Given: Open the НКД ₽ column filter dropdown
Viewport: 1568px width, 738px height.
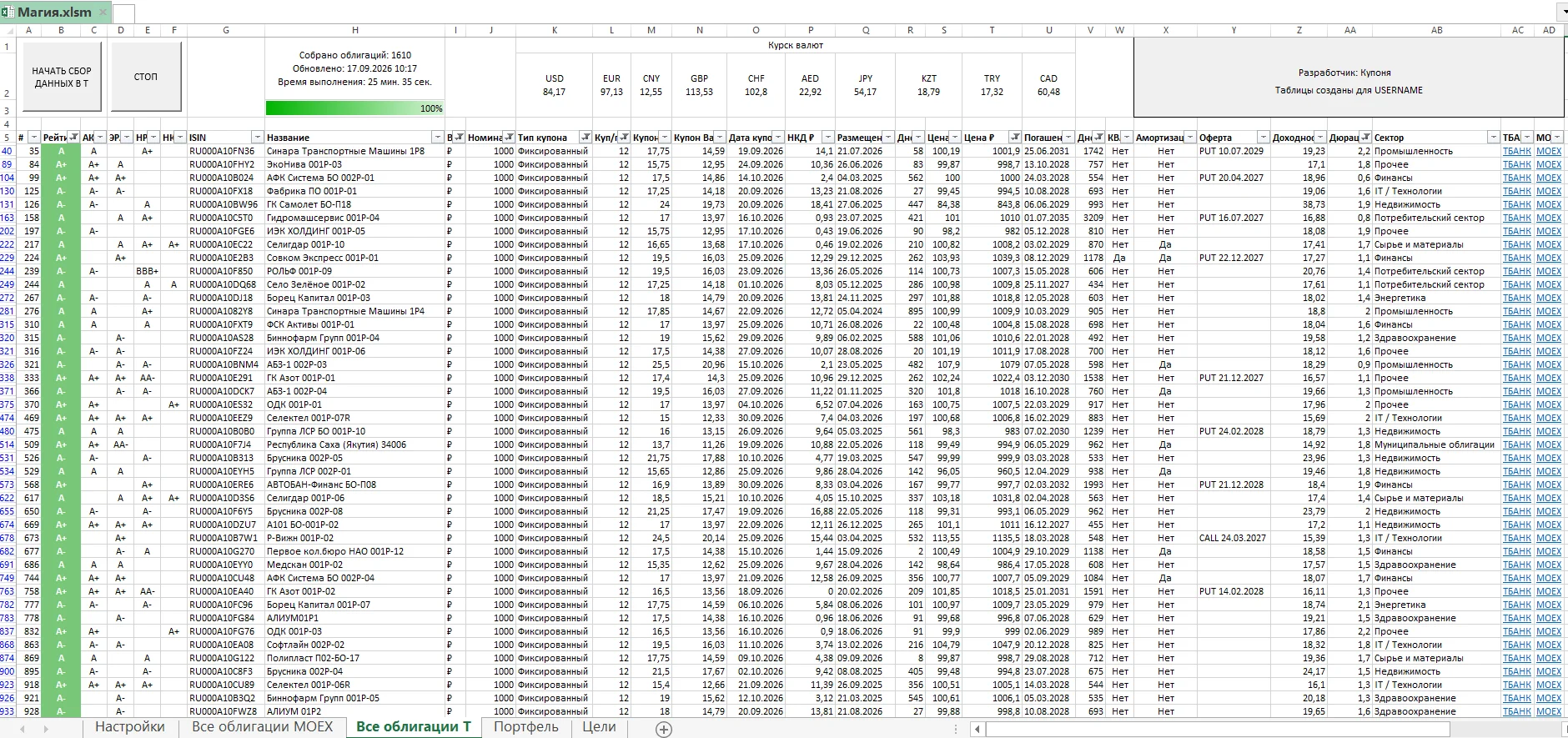Looking at the screenshot, I should pyautogui.click(x=827, y=138).
